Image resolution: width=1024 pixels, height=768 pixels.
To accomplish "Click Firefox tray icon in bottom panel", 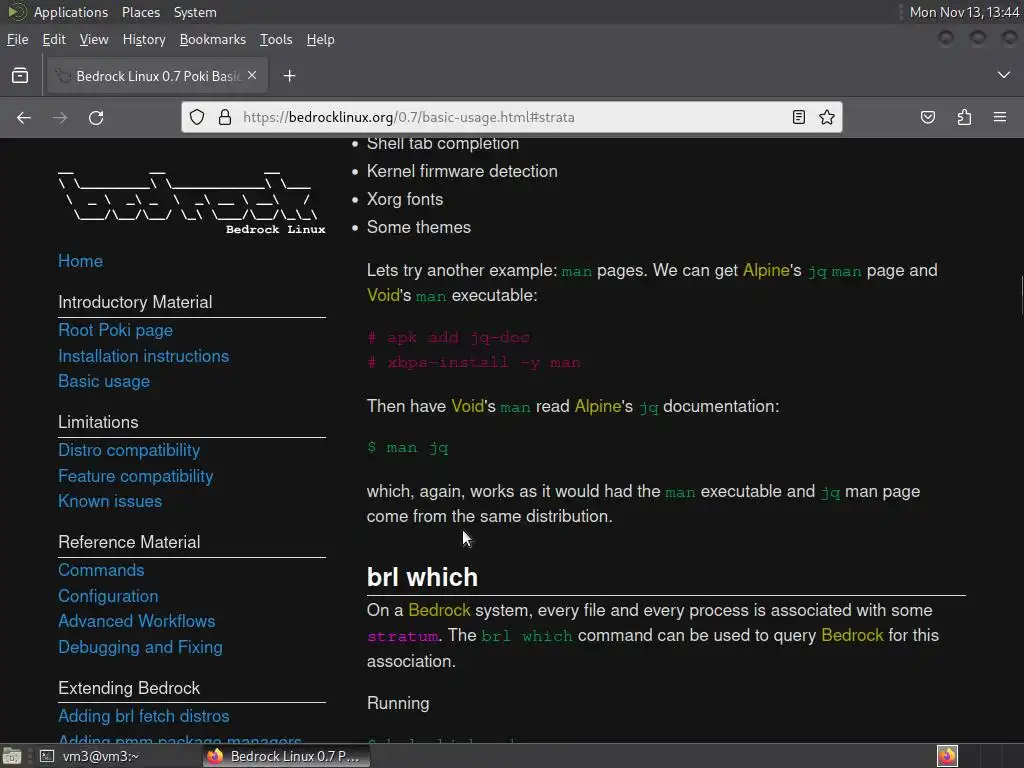I will [x=948, y=756].
